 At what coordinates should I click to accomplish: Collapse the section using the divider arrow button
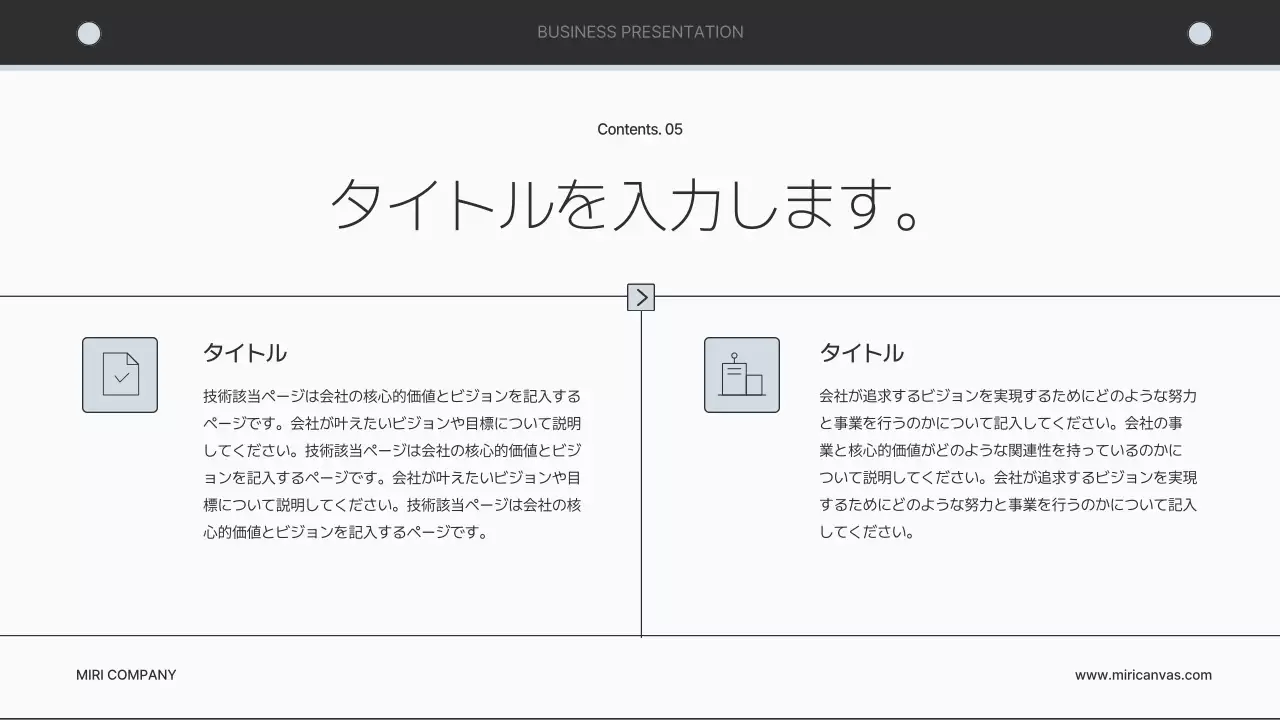[x=640, y=297]
